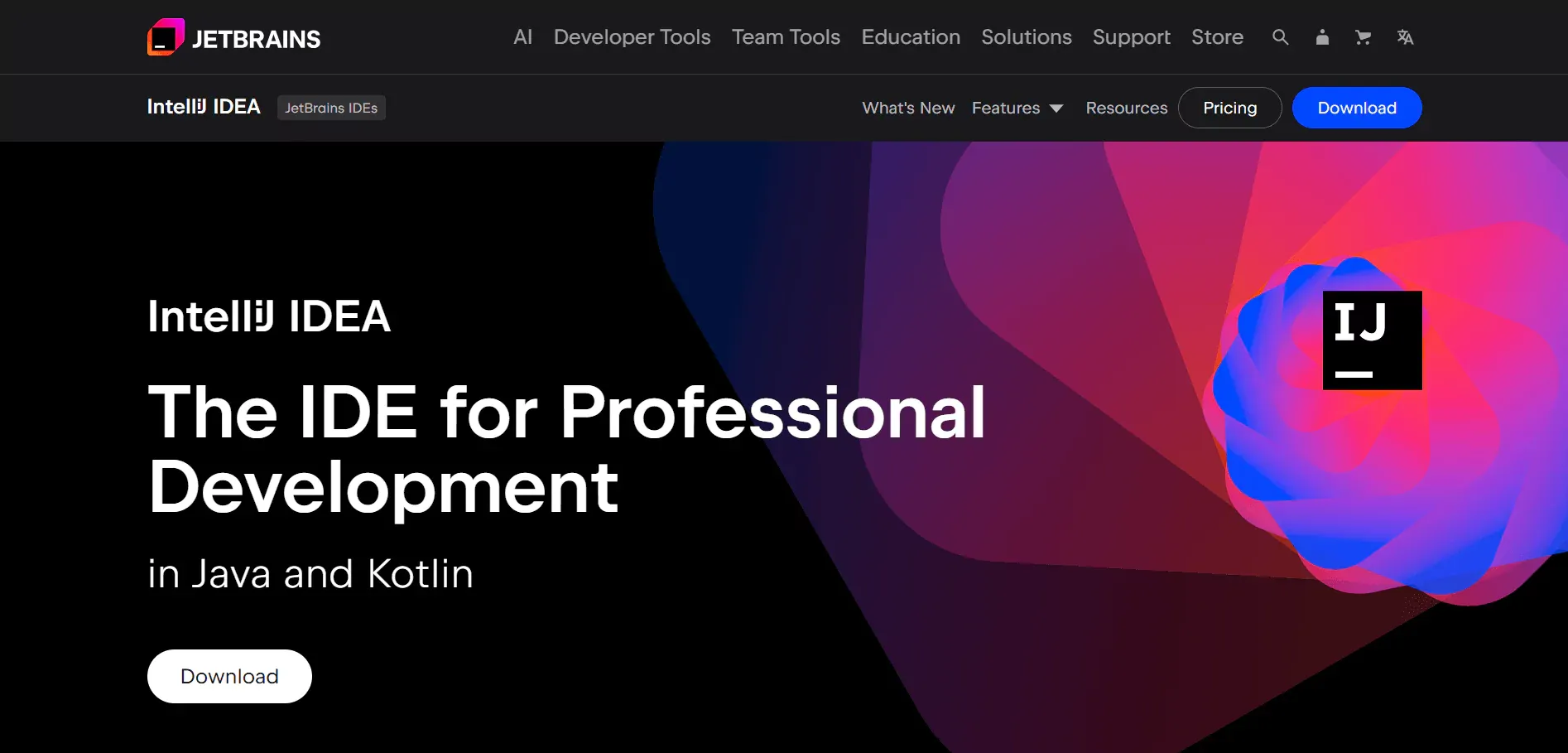Open the Developer Tools menu
1568x753 pixels.
pos(632,37)
